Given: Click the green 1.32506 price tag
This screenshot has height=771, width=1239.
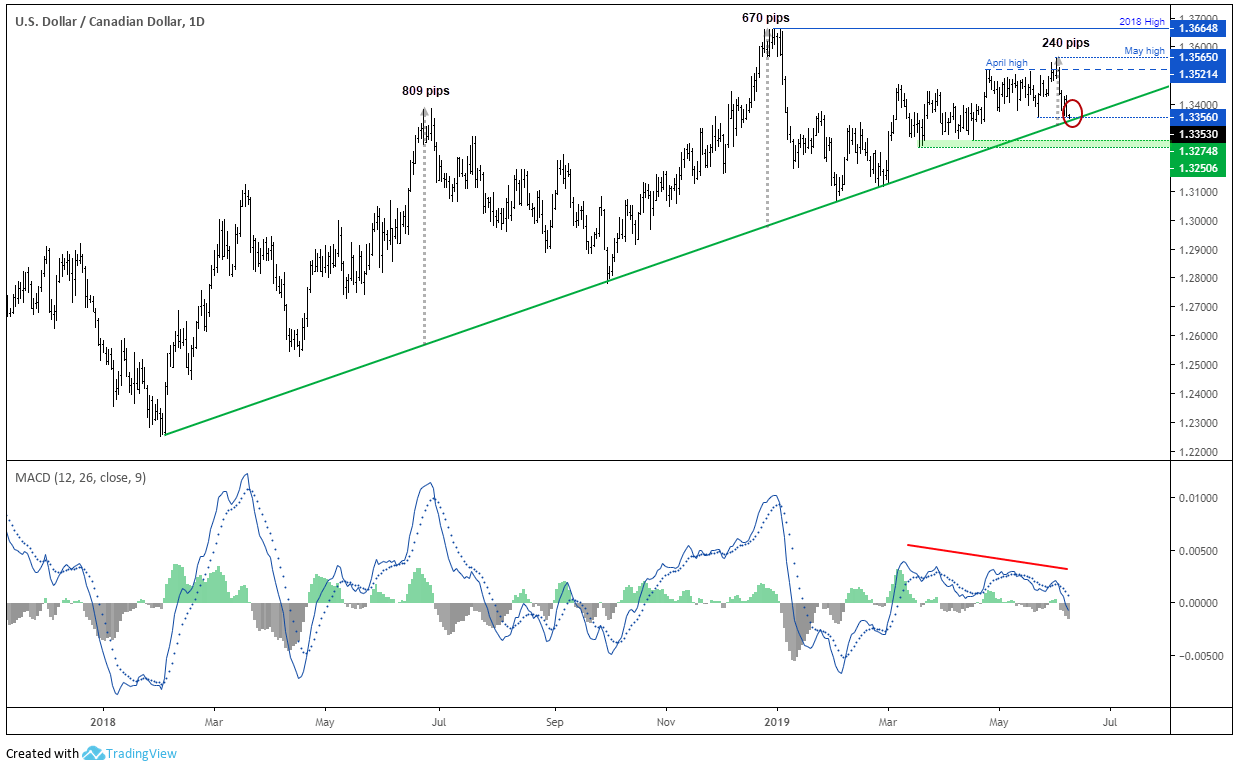Looking at the screenshot, I should point(1197,167).
